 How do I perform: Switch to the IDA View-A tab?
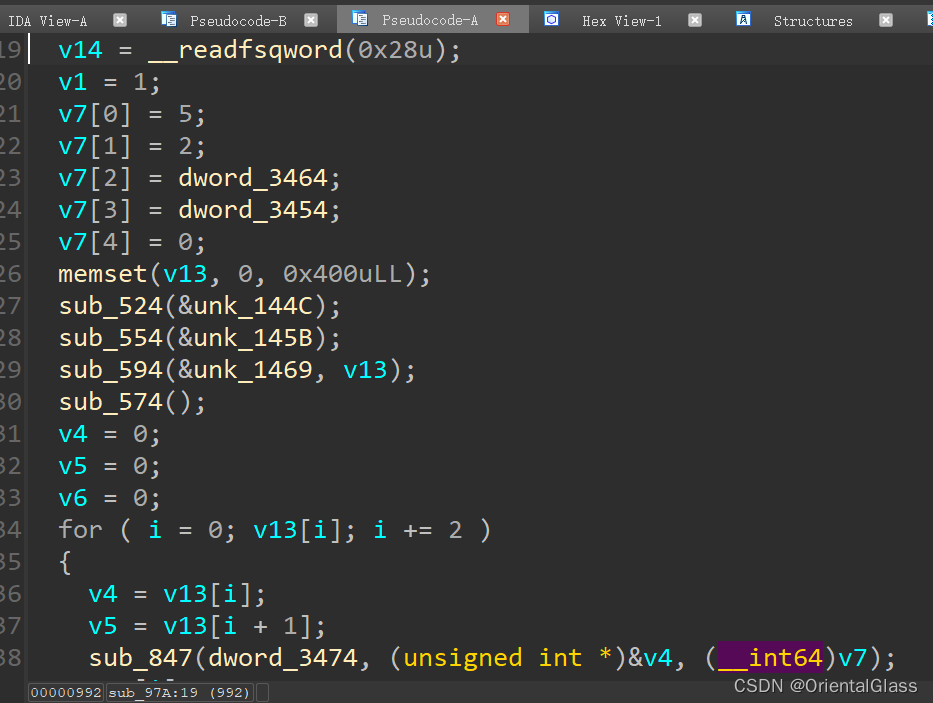click(48, 21)
